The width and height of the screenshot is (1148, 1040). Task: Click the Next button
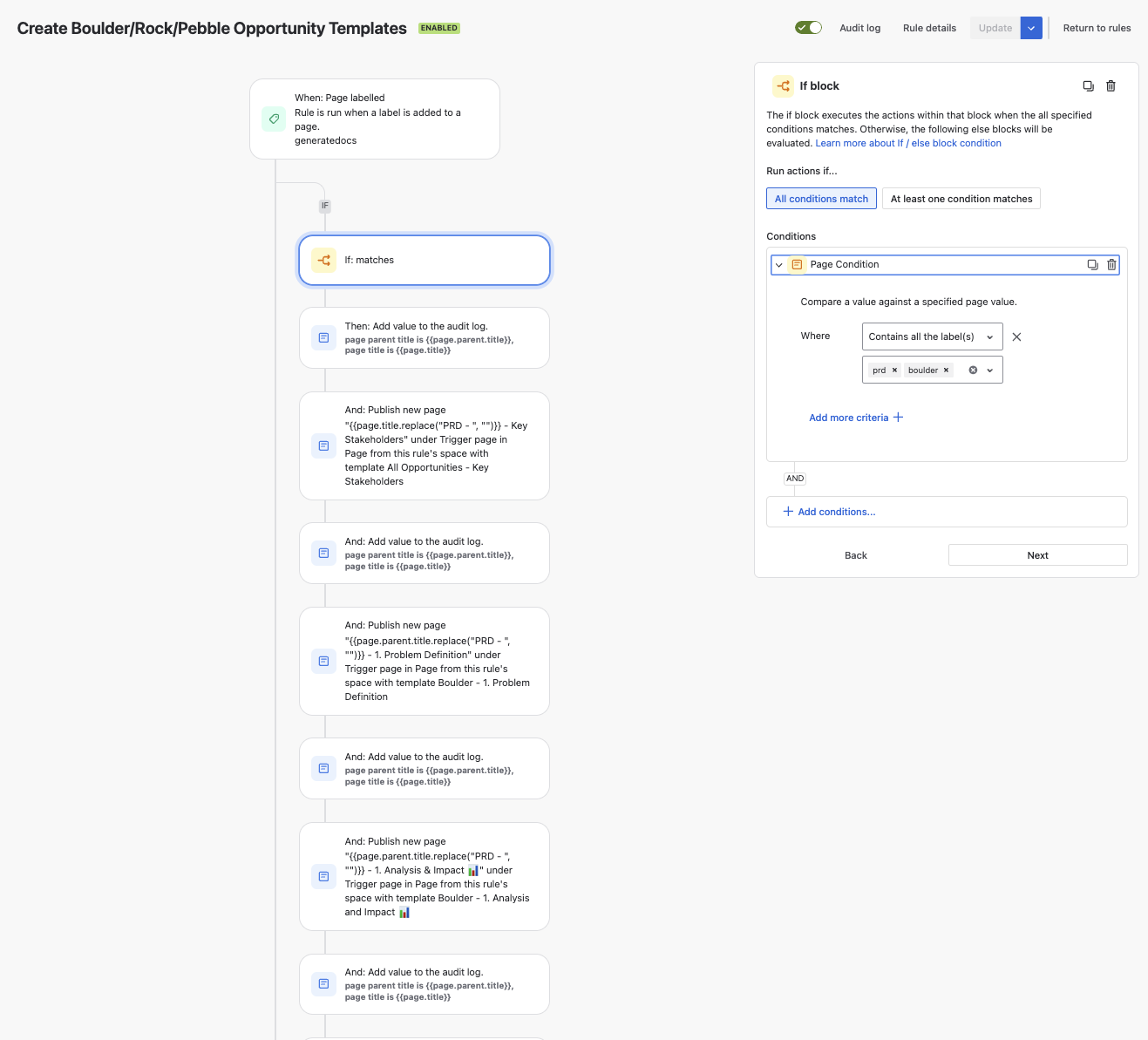pyautogui.click(x=1037, y=555)
